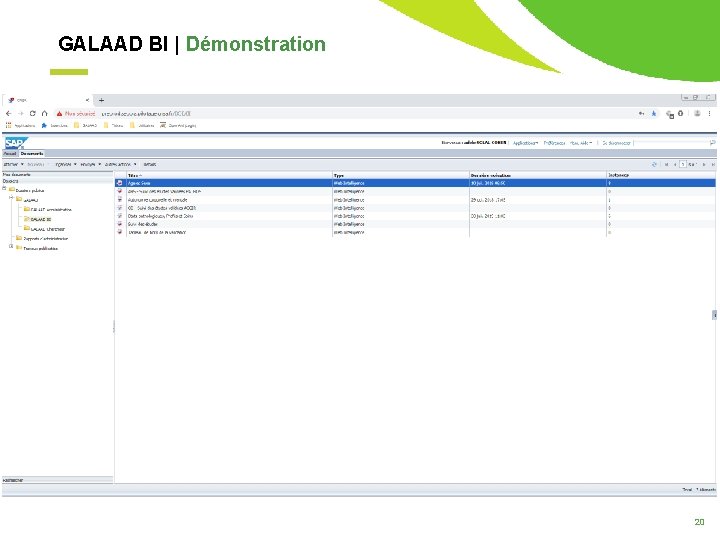Click the red not-secure warning triangle
720x540 pixels.
[59, 113]
